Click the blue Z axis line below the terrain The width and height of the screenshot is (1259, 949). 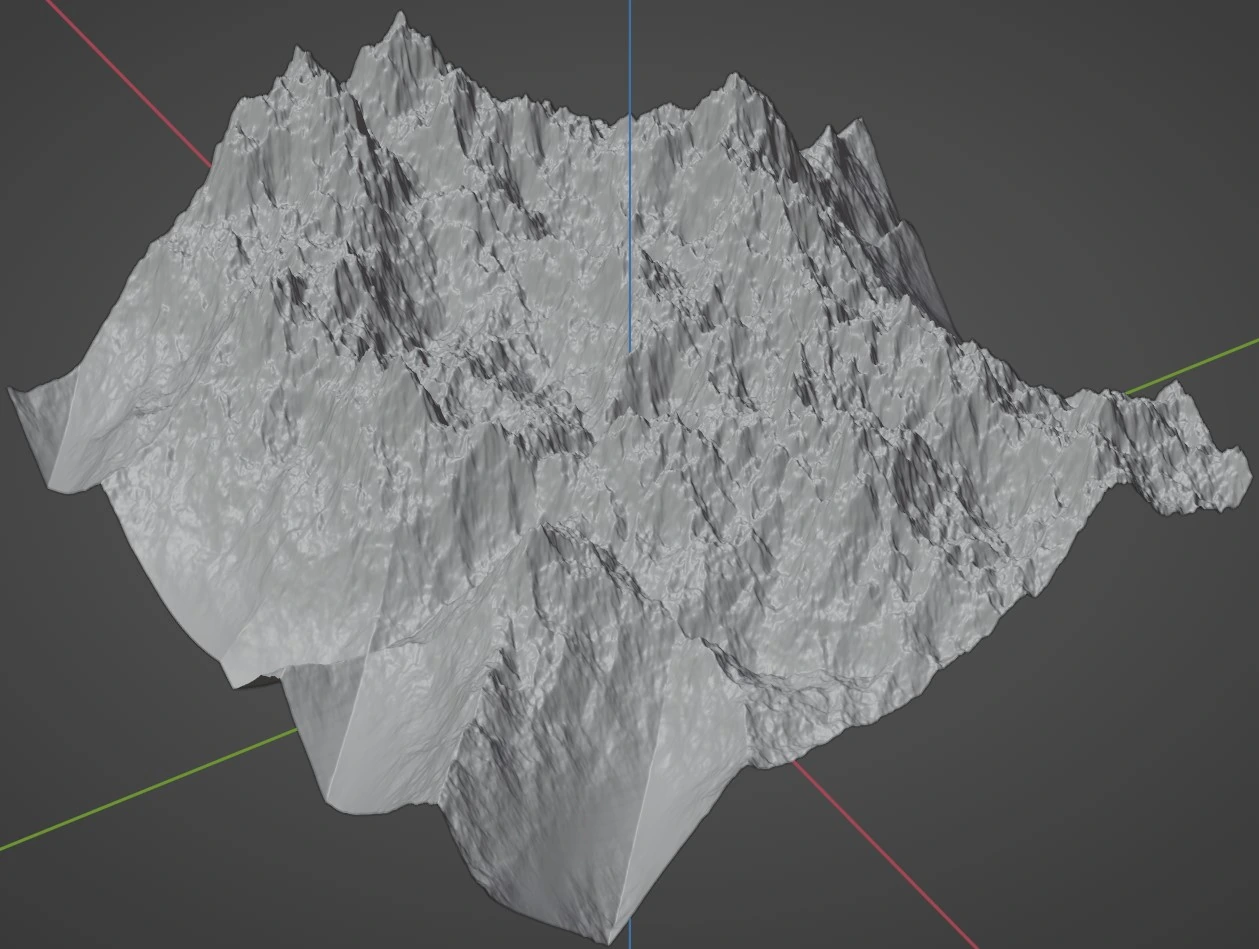pyautogui.click(x=630, y=945)
